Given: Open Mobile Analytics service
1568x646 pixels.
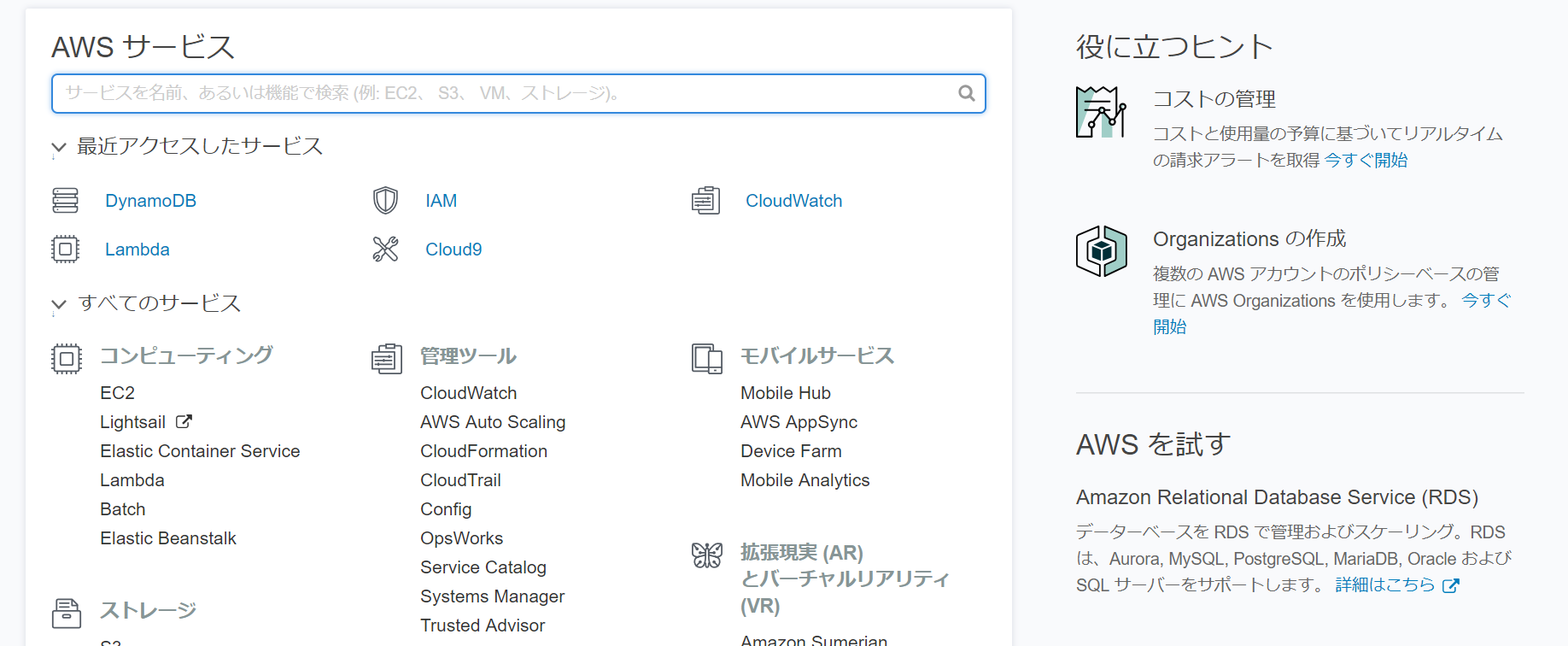Looking at the screenshot, I should point(804,480).
